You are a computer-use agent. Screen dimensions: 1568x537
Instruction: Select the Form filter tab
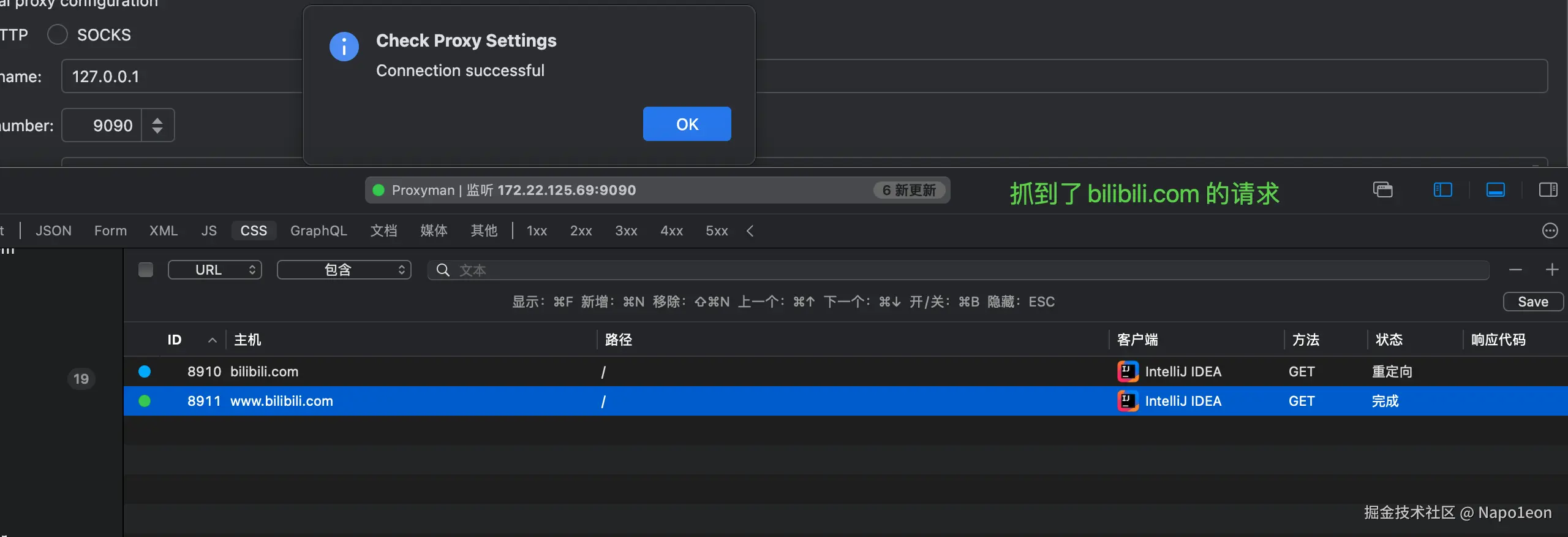coord(110,230)
